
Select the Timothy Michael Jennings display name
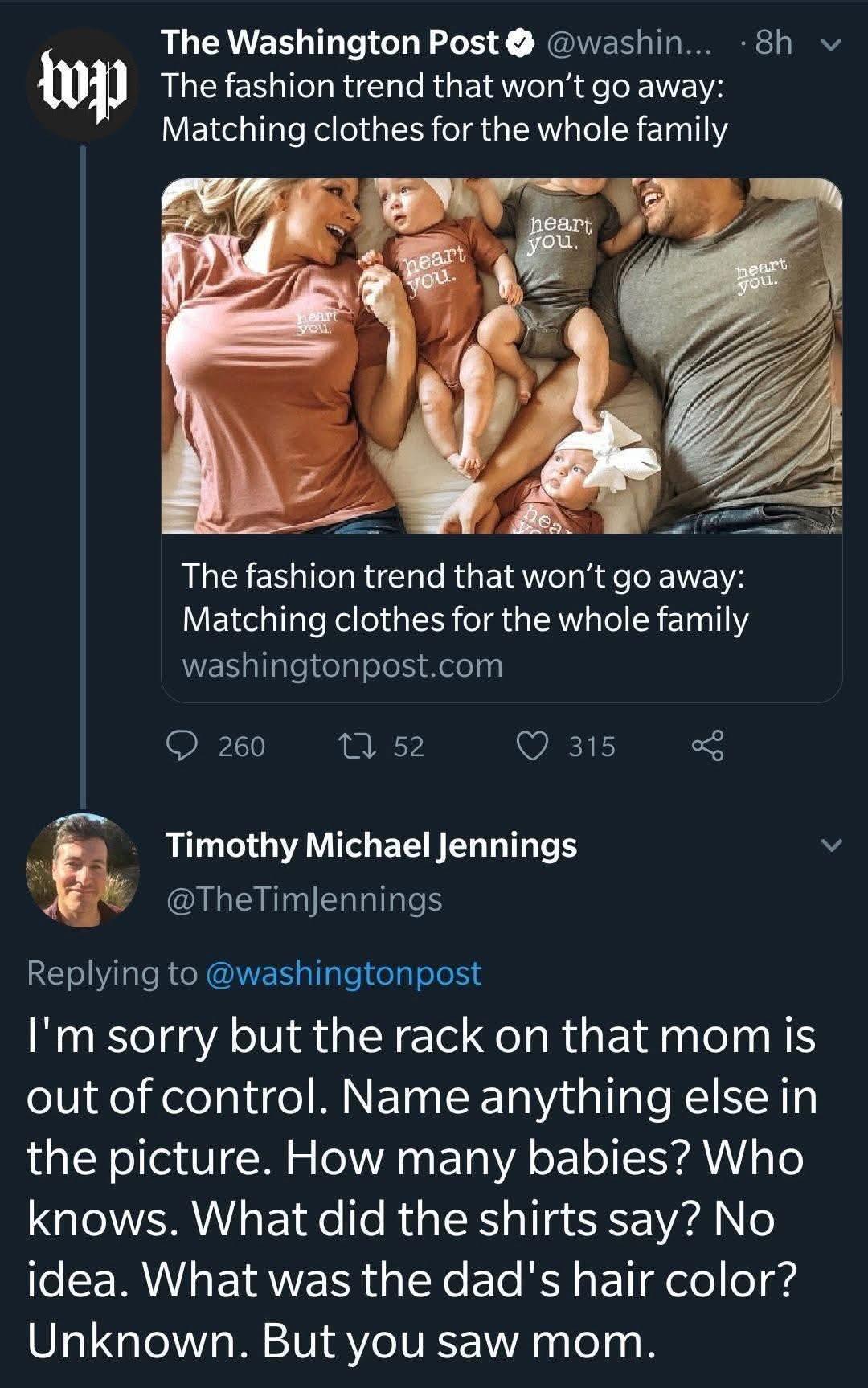pos(371,845)
